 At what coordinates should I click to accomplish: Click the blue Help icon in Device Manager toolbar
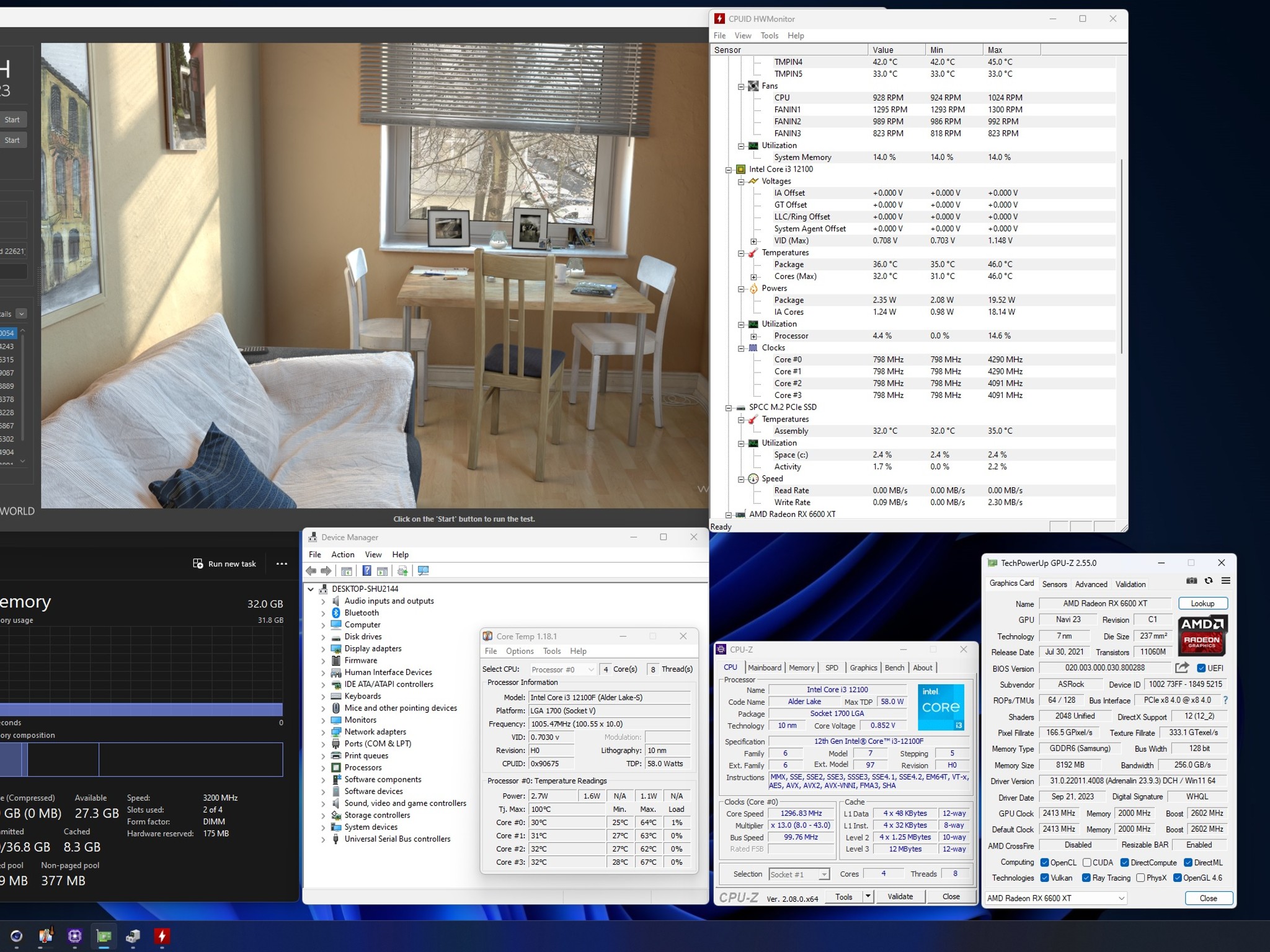[367, 571]
